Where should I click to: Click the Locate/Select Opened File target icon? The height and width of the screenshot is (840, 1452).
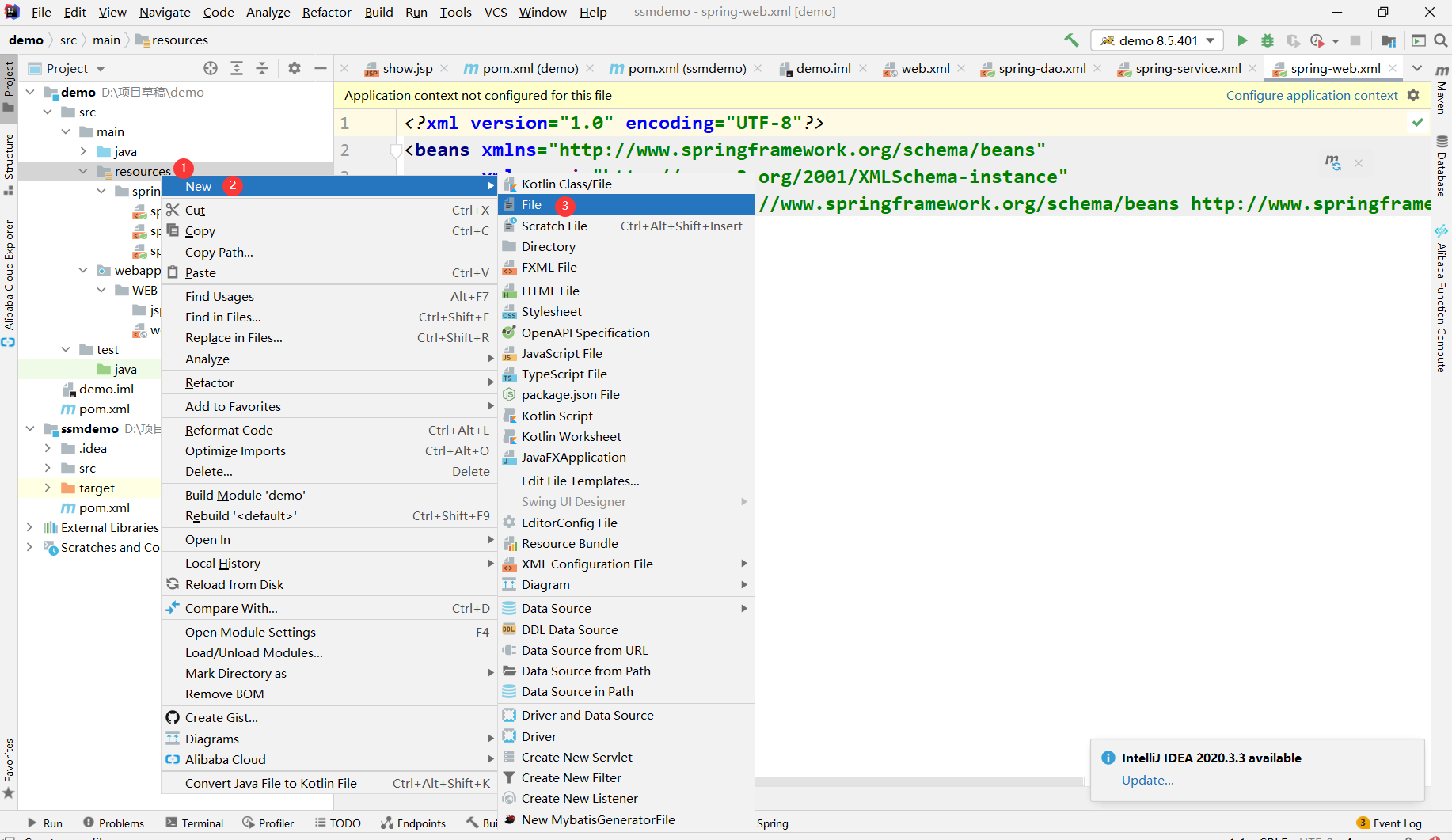coord(211,68)
